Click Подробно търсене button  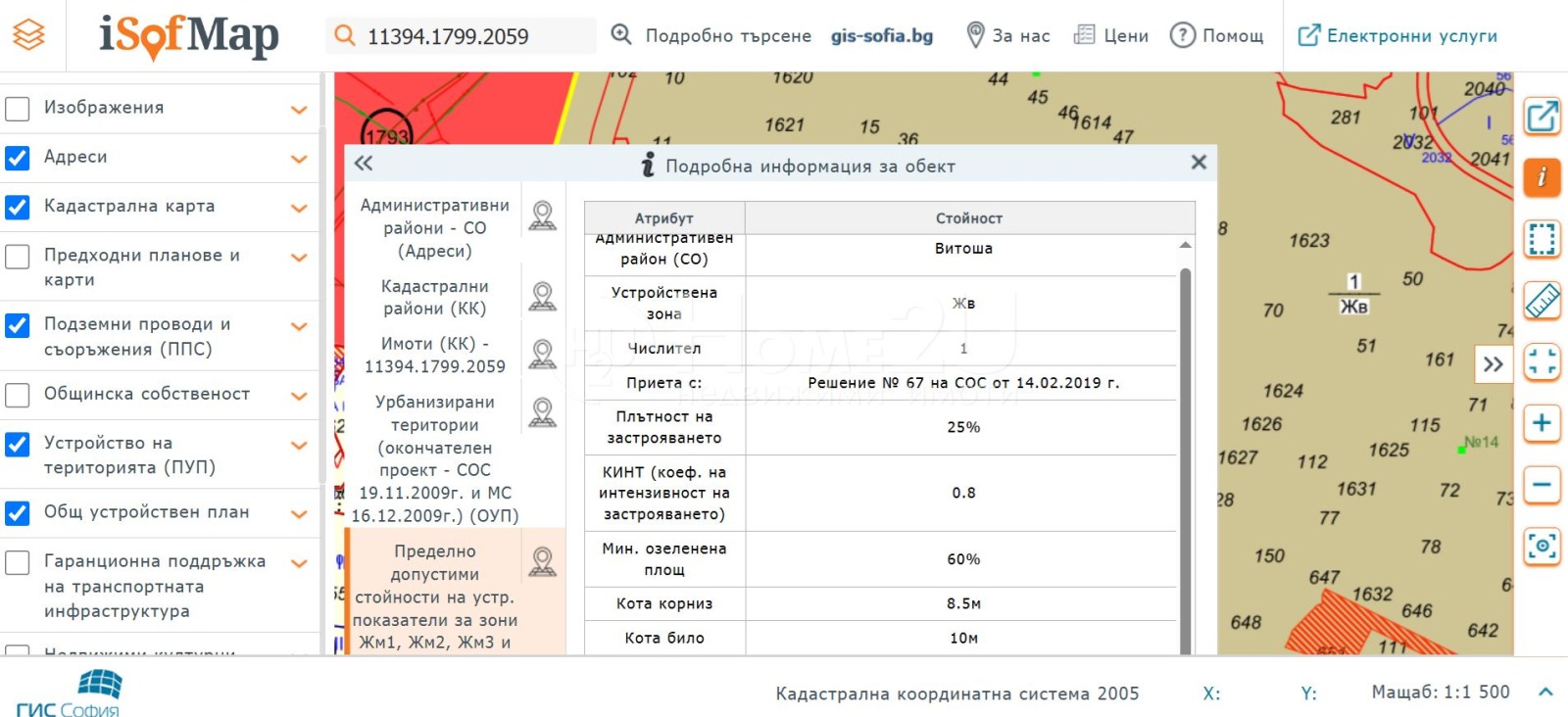711,36
